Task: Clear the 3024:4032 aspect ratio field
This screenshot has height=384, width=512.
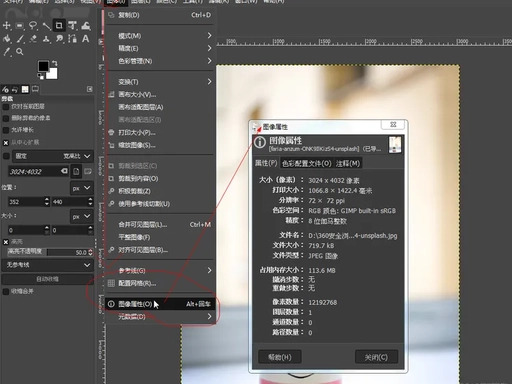Action: [x=64, y=171]
